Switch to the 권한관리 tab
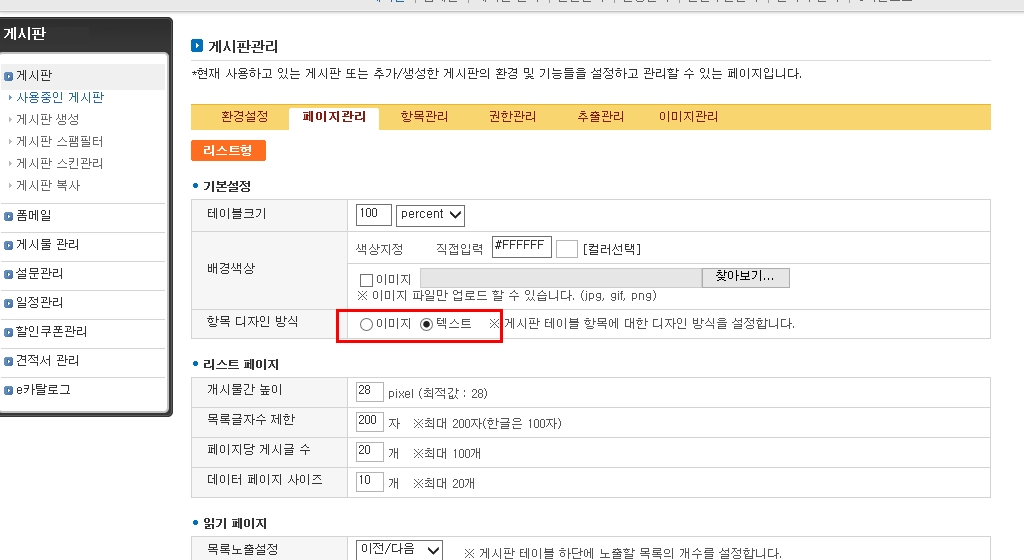The image size is (1024, 560). (512, 117)
